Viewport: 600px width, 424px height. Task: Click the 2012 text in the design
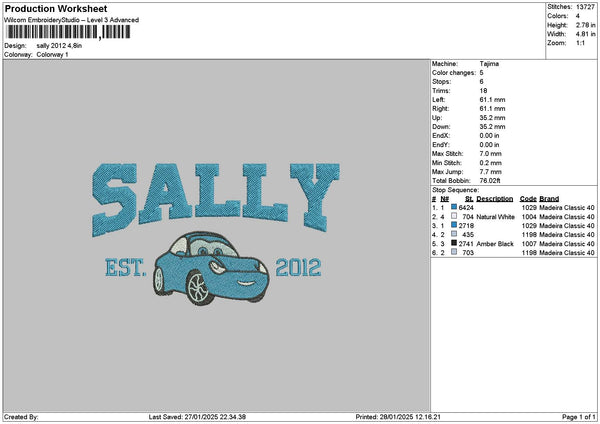pos(298,267)
